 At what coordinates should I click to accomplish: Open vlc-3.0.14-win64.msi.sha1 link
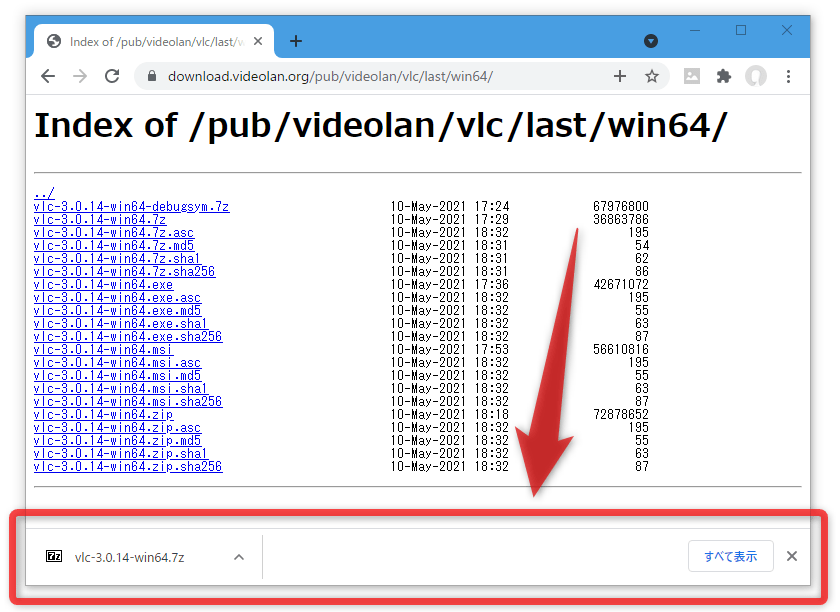pyautogui.click(x=121, y=389)
